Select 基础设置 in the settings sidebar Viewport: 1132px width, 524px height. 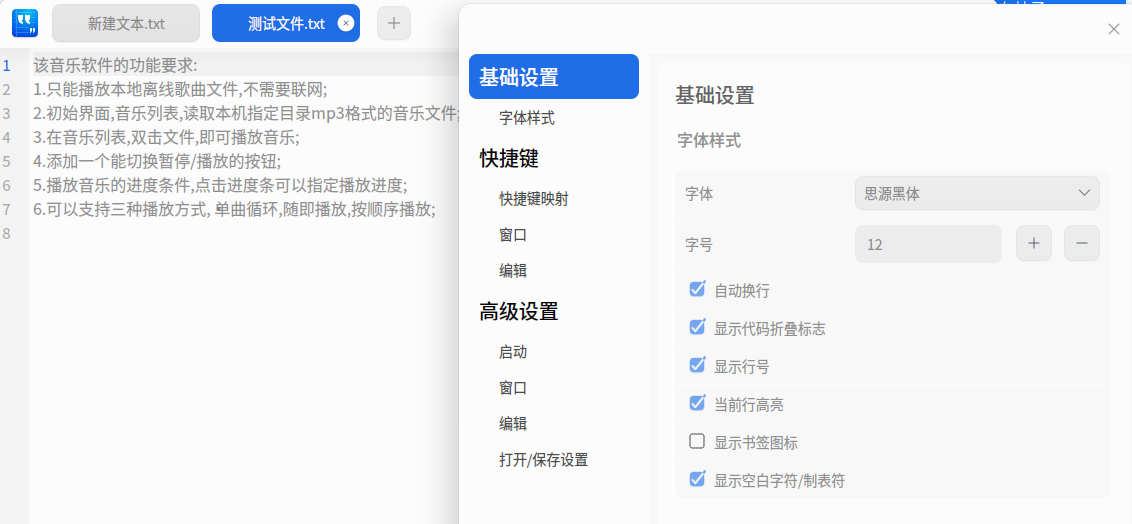coord(554,77)
